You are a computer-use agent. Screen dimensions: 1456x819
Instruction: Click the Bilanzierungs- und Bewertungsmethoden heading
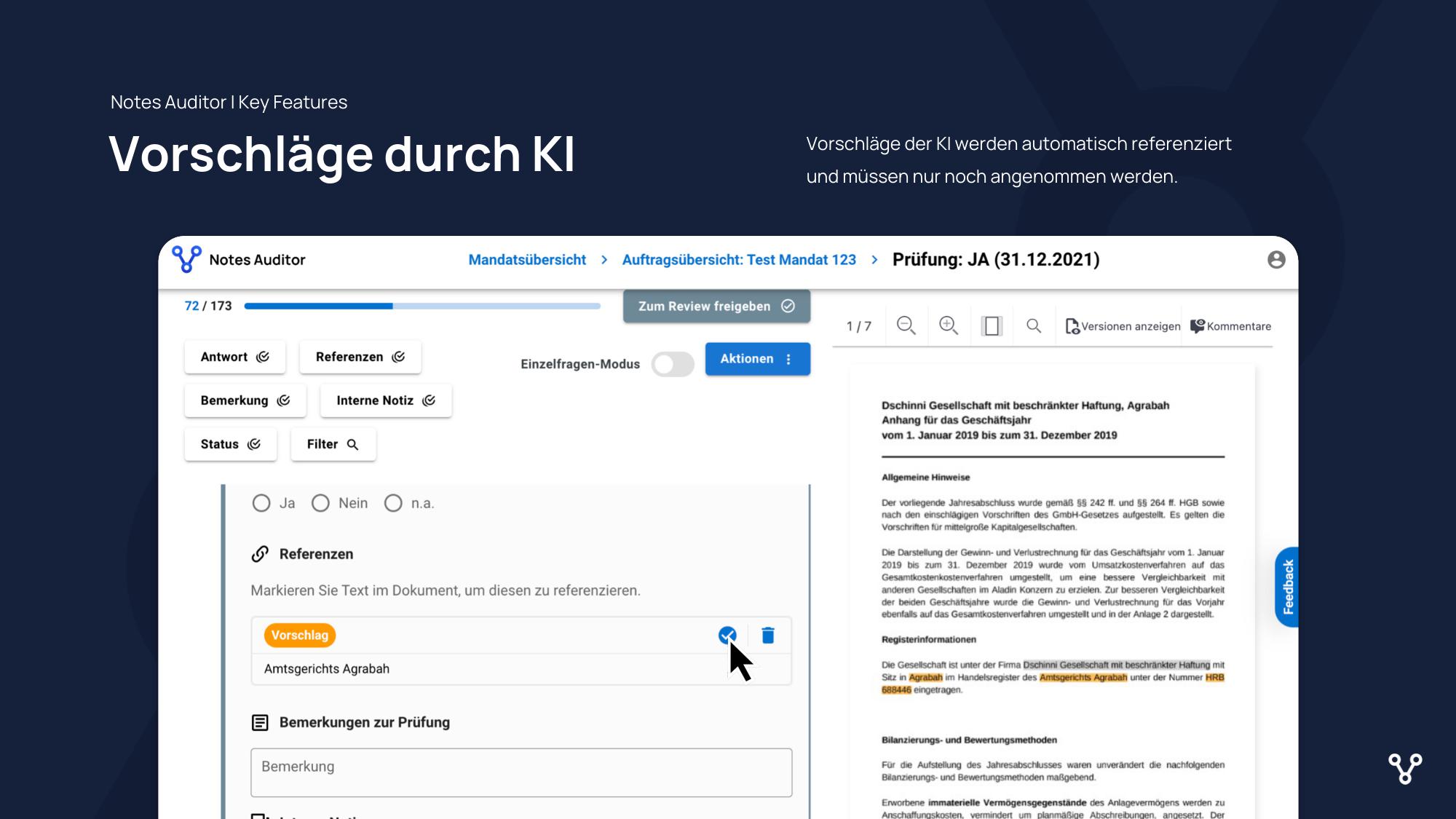[x=969, y=740]
